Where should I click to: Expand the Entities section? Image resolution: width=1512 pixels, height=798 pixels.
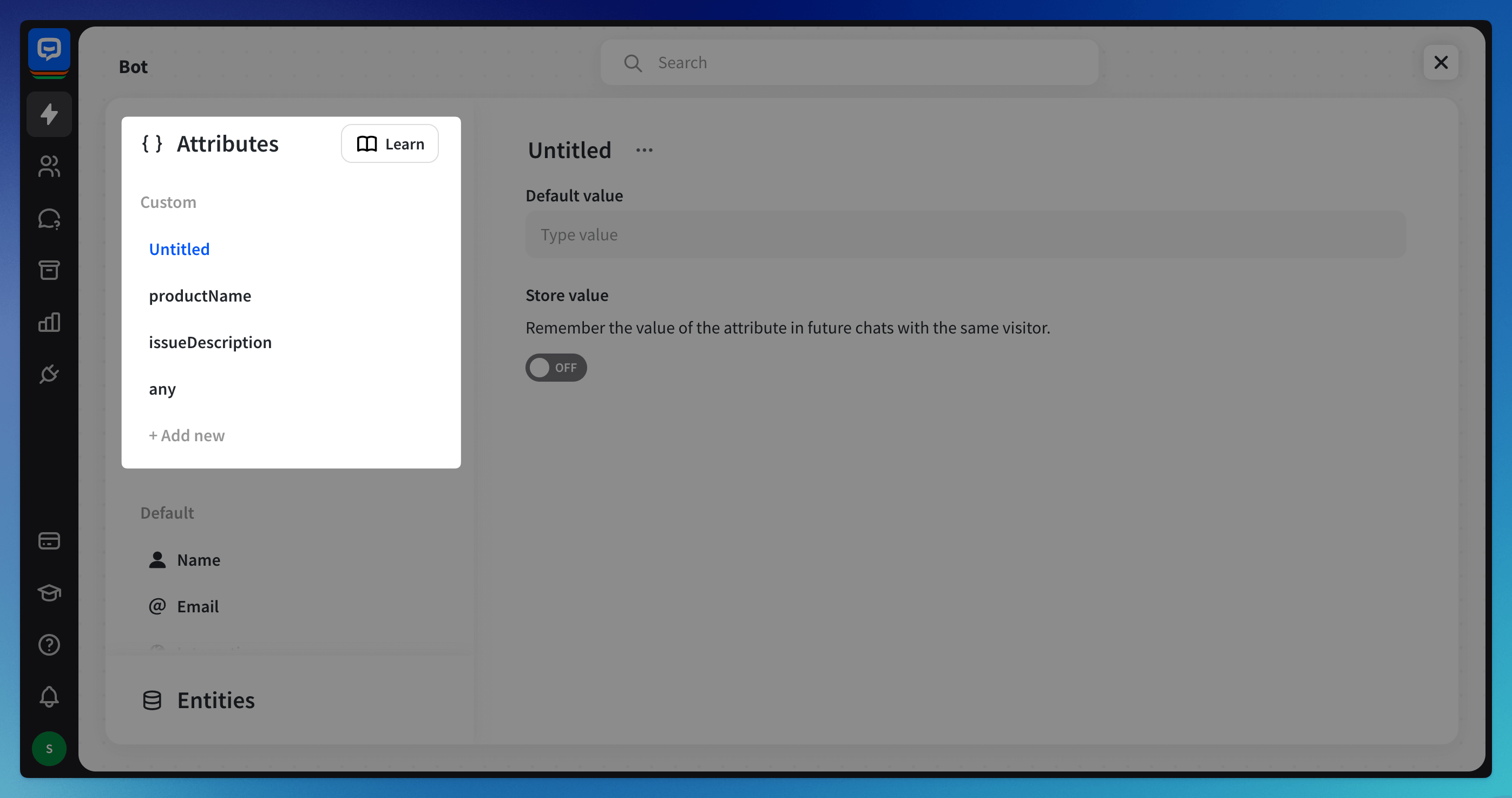[x=215, y=700]
